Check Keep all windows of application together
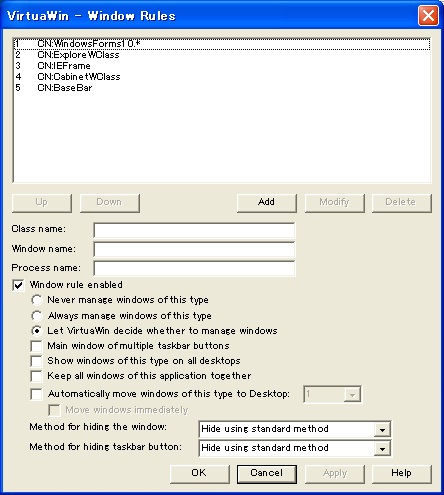The width and height of the screenshot is (444, 495). [x=36, y=376]
